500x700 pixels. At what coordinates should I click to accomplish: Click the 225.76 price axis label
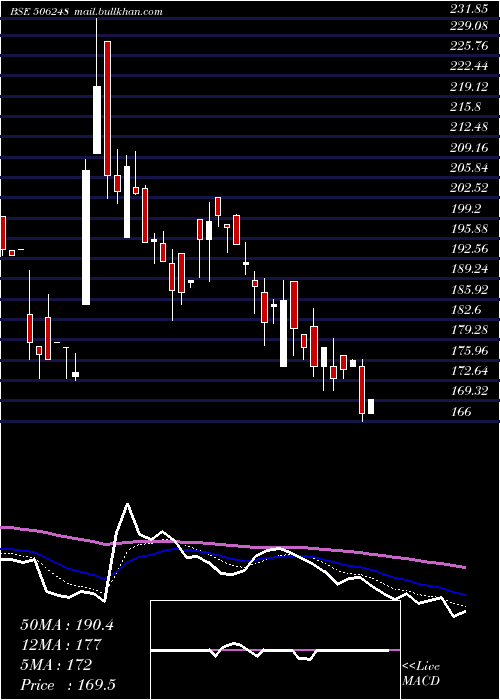click(x=469, y=46)
